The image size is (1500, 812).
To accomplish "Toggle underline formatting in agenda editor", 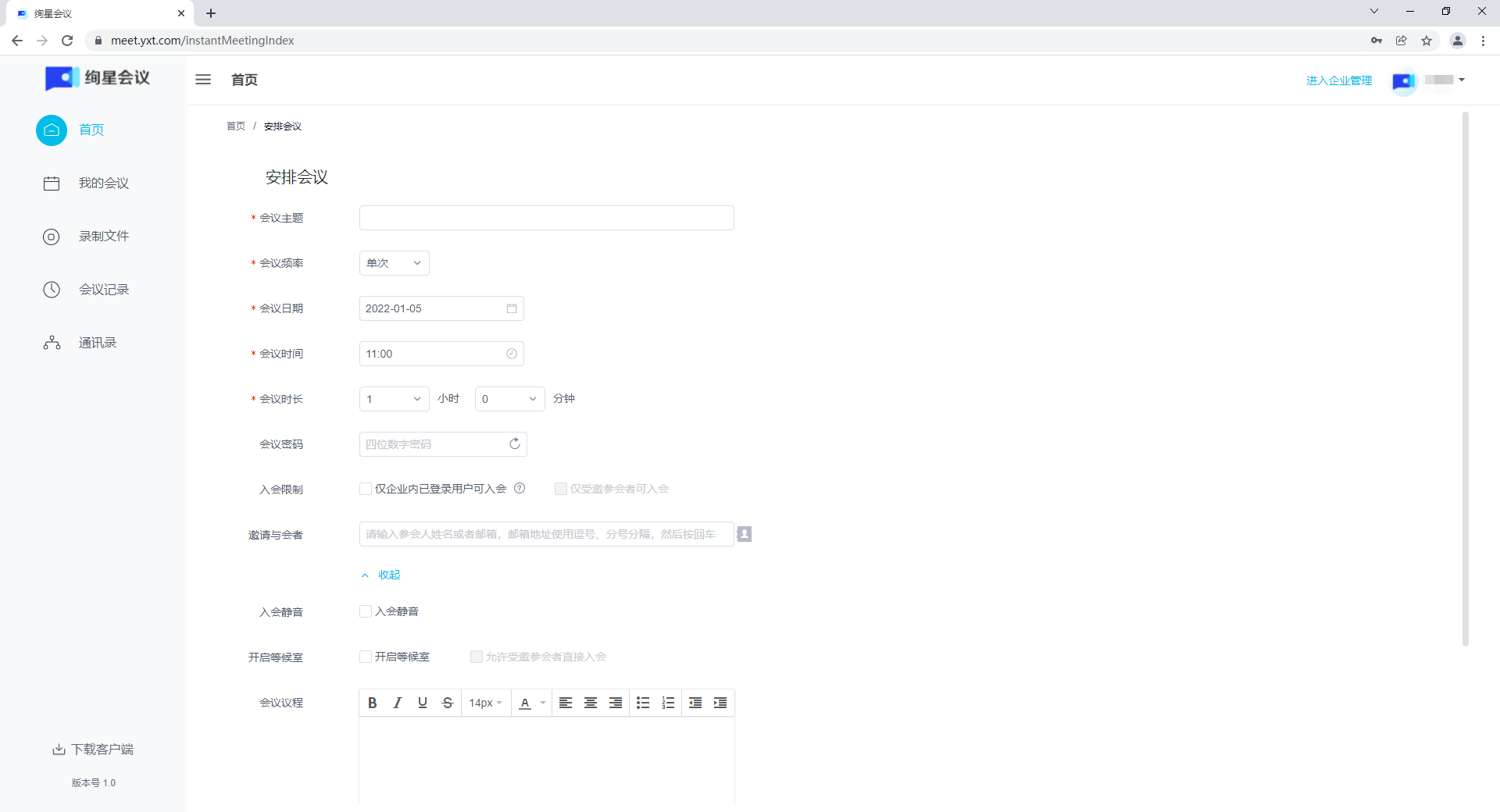I will click(x=423, y=703).
